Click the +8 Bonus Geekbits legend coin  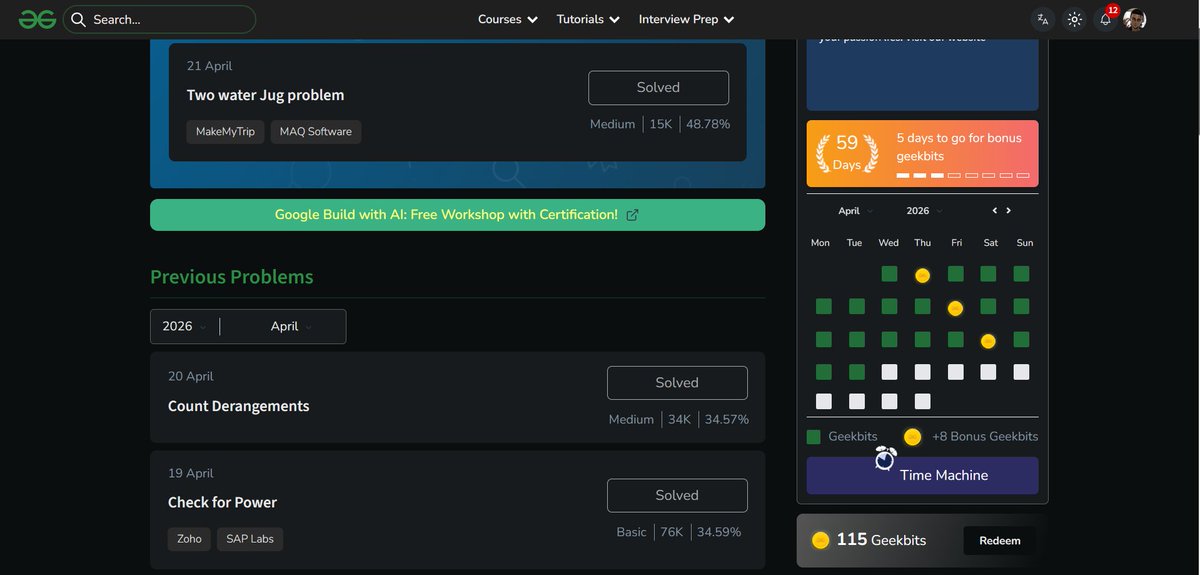[912, 437]
